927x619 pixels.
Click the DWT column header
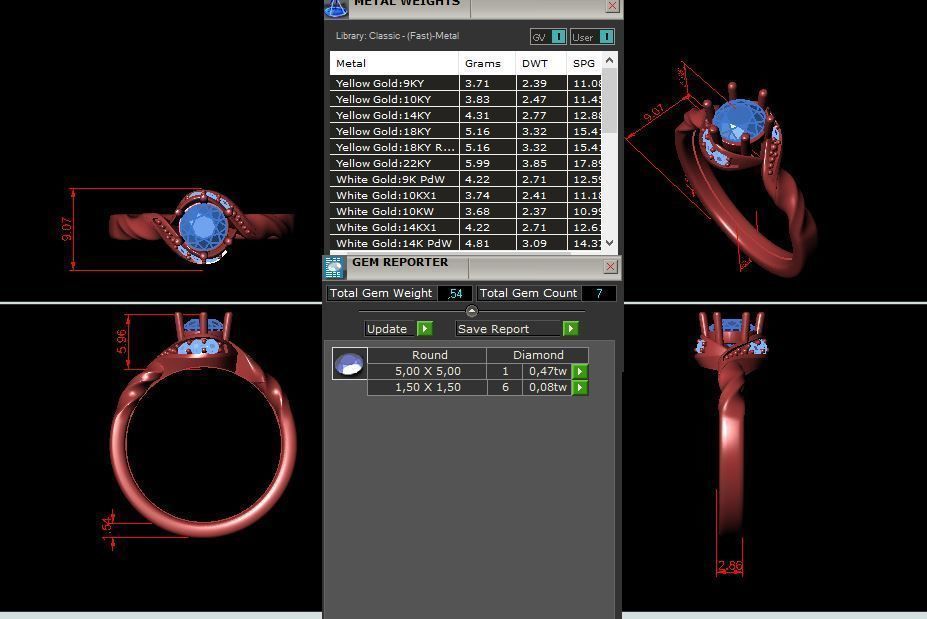[541, 63]
